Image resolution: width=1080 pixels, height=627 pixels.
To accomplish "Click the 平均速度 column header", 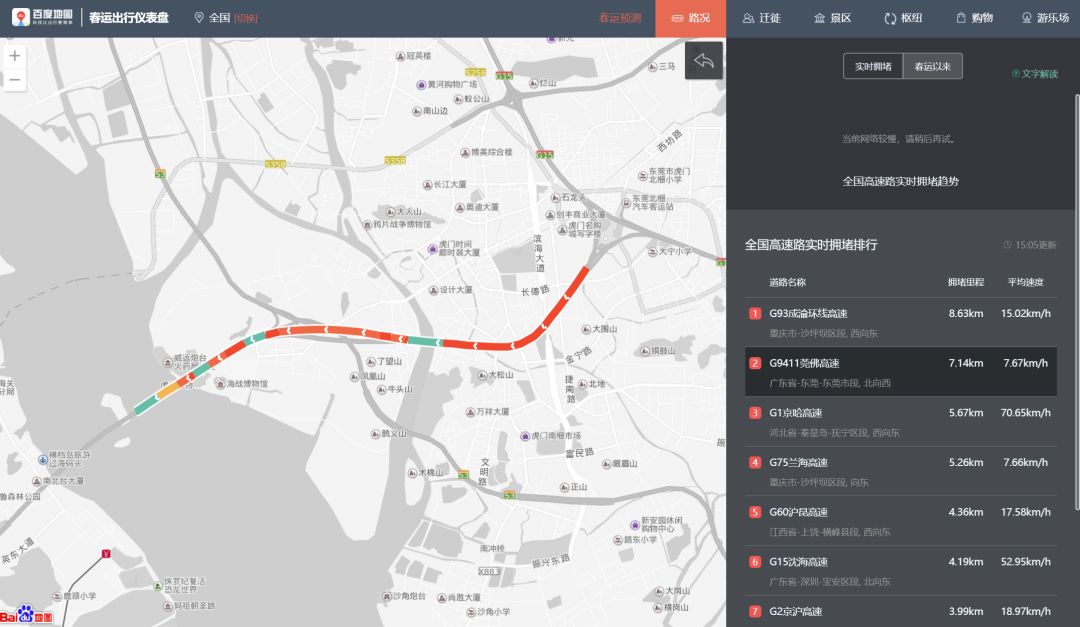I will pos(1026,282).
